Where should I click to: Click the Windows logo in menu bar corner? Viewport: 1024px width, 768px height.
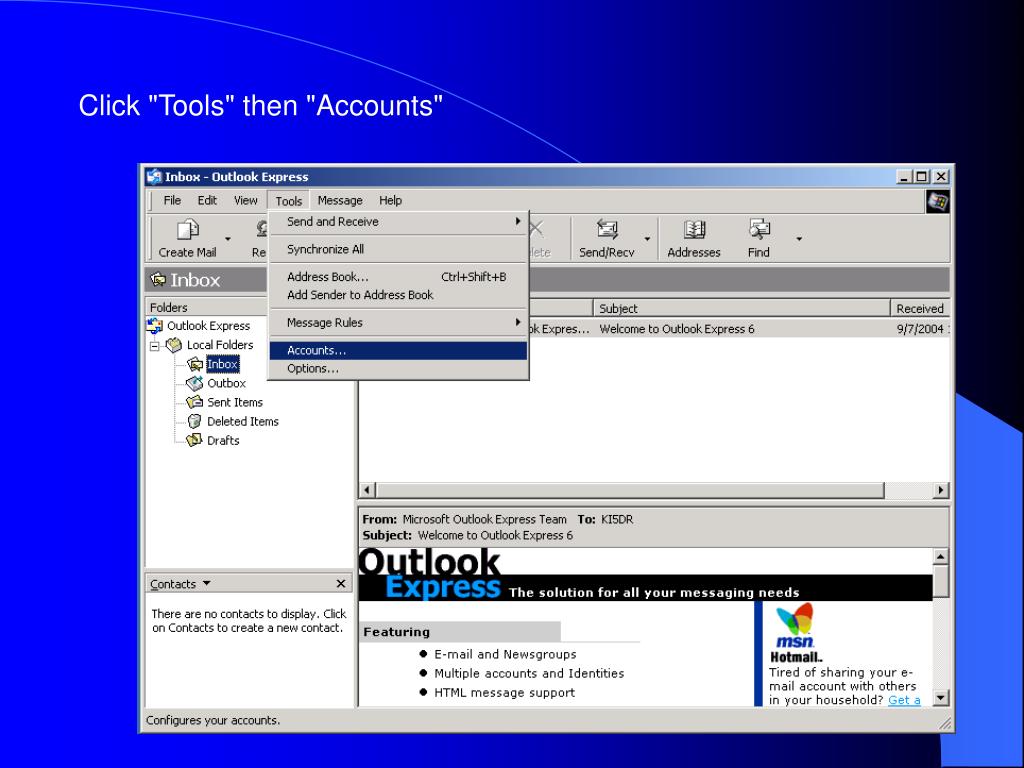pos(938,201)
